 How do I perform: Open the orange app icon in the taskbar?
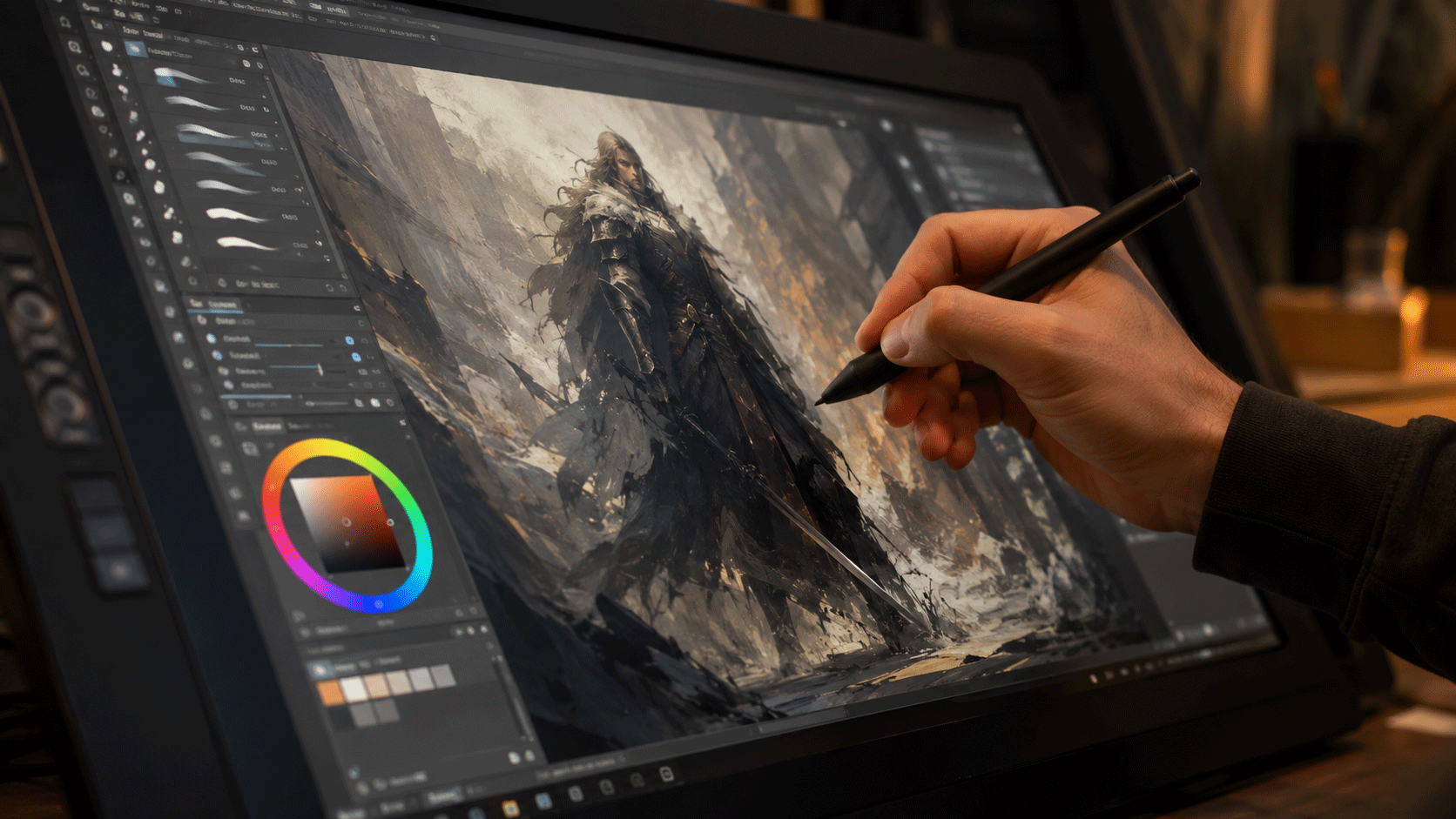(x=511, y=809)
